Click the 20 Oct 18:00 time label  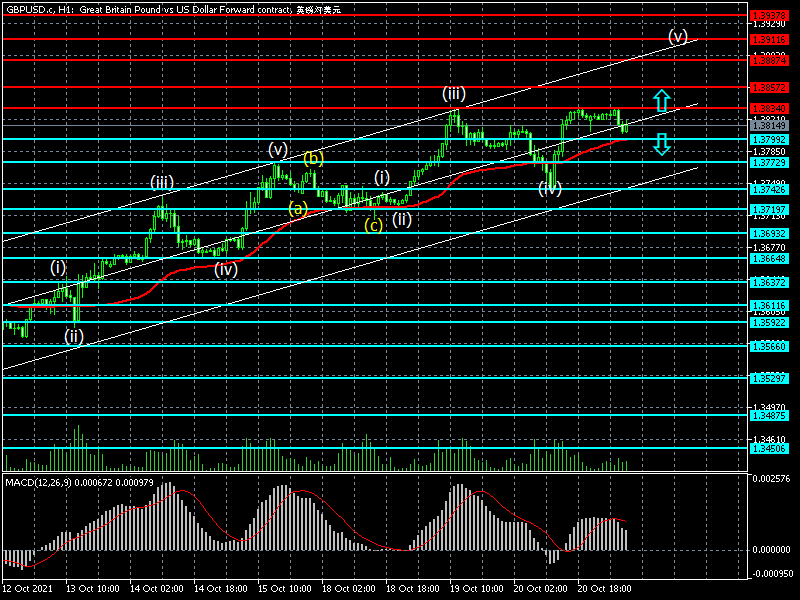coord(605,588)
